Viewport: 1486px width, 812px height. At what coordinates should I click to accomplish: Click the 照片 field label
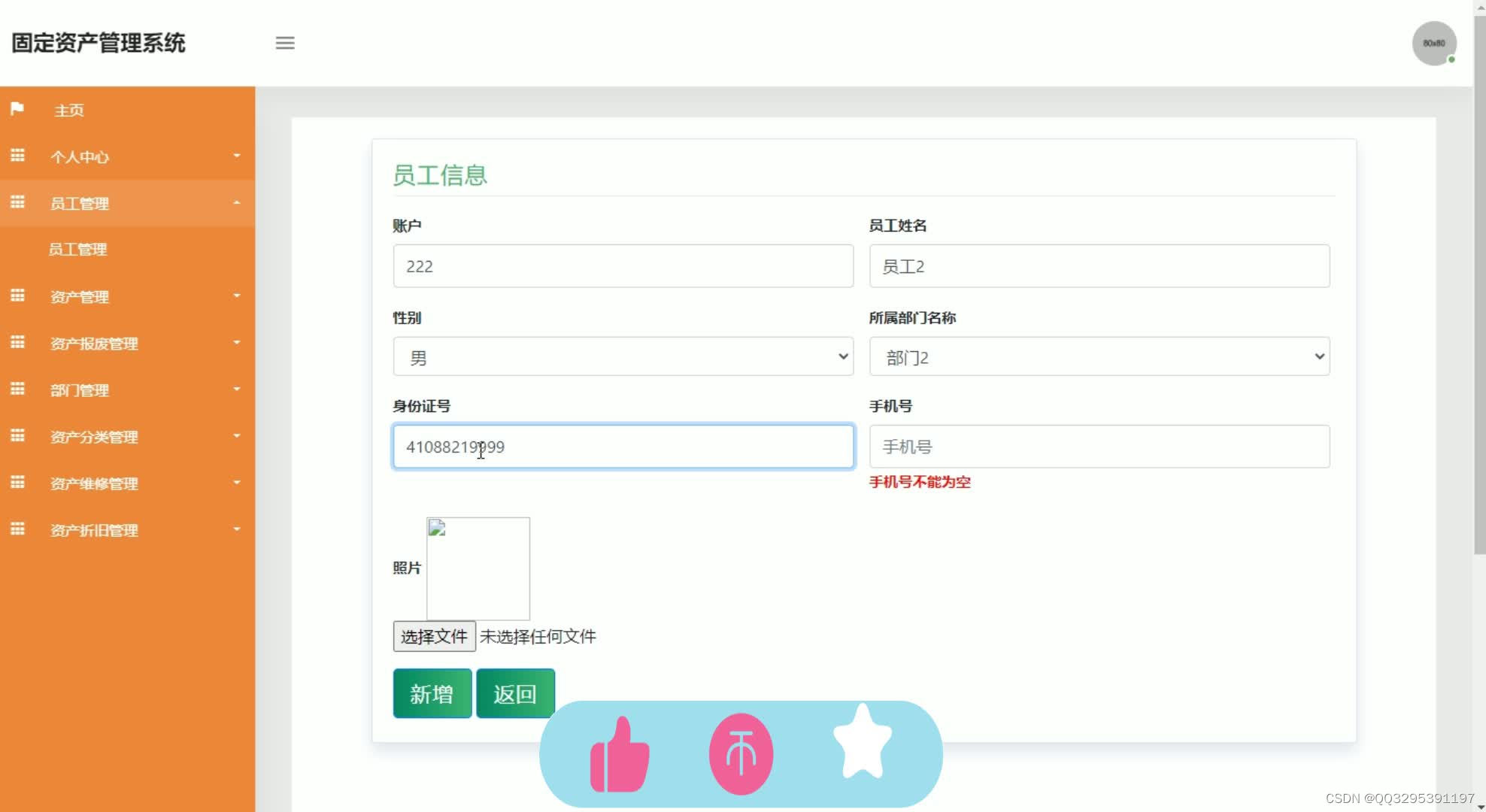click(x=407, y=568)
